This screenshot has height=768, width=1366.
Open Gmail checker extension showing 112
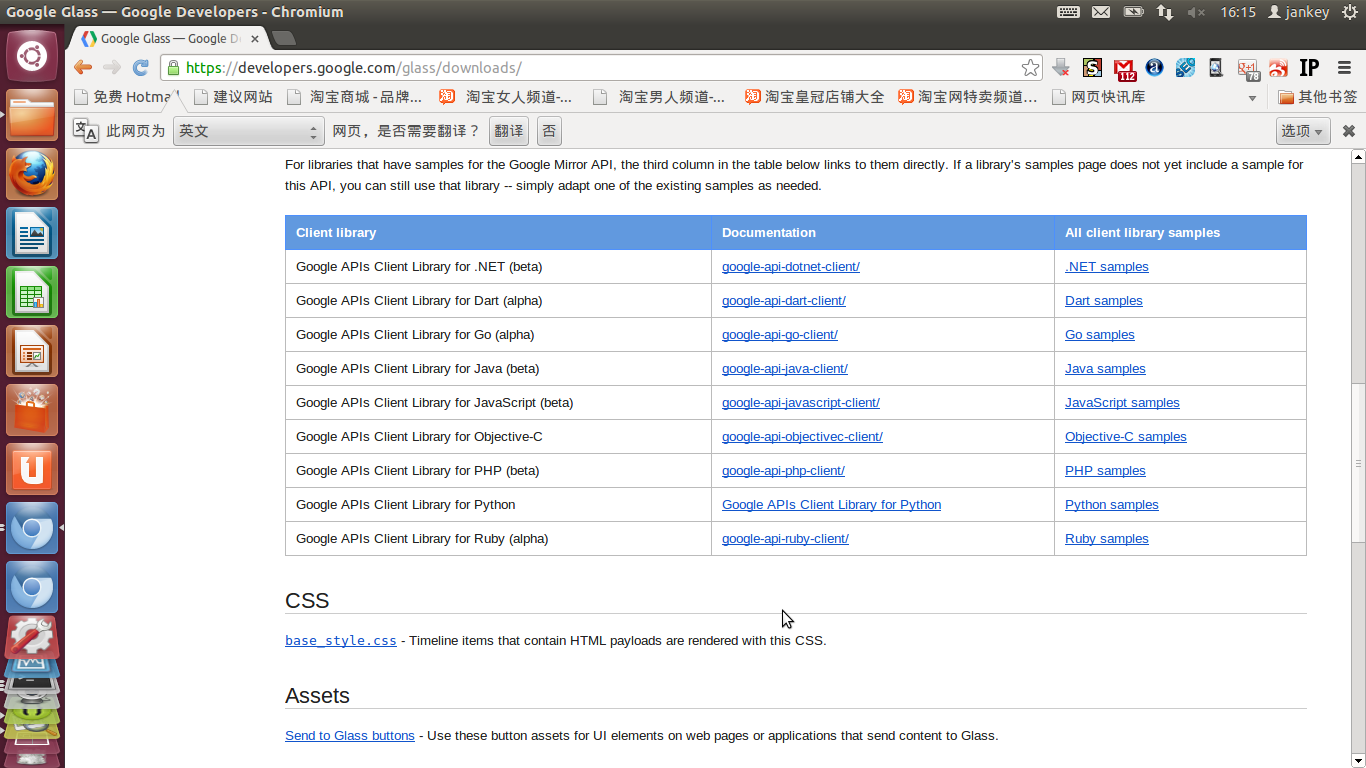[1125, 69]
